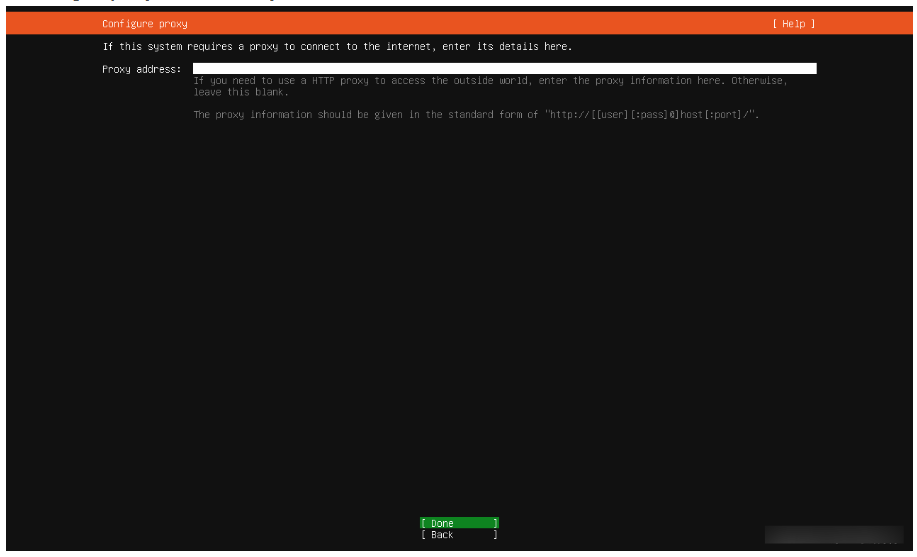Click the HTTP proxy hint paragraph

tap(490, 81)
